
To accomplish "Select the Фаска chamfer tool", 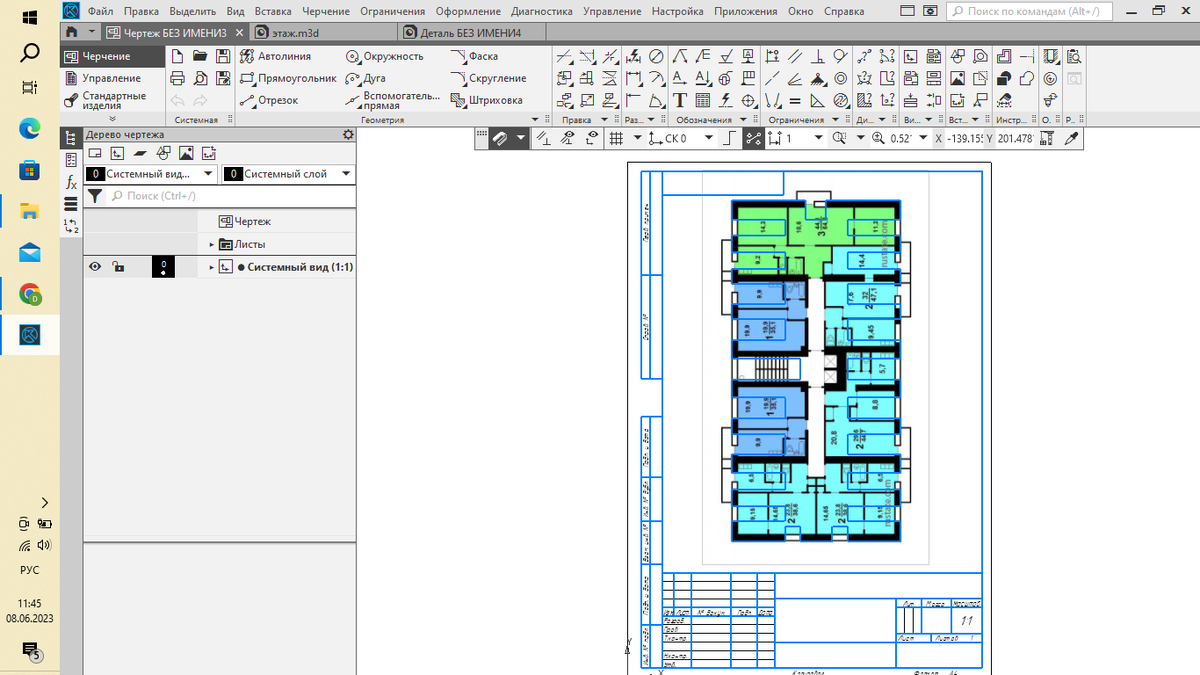I will point(474,57).
